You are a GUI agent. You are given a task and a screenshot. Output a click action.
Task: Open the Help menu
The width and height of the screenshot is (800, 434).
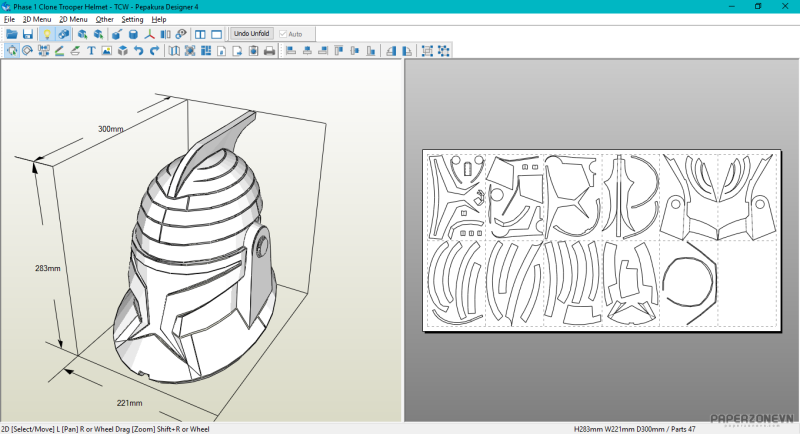click(159, 19)
